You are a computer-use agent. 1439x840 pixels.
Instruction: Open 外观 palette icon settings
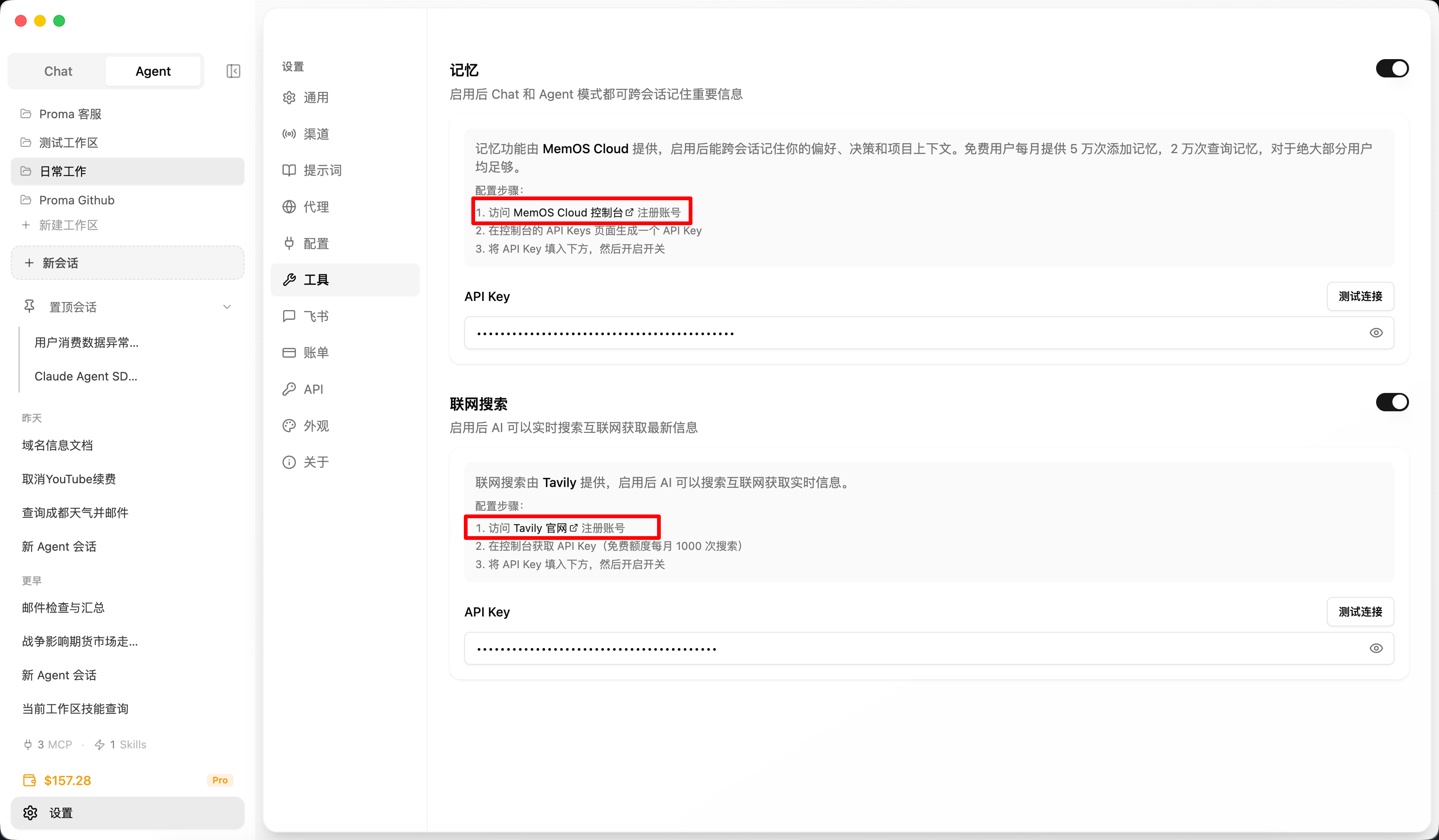coord(289,425)
